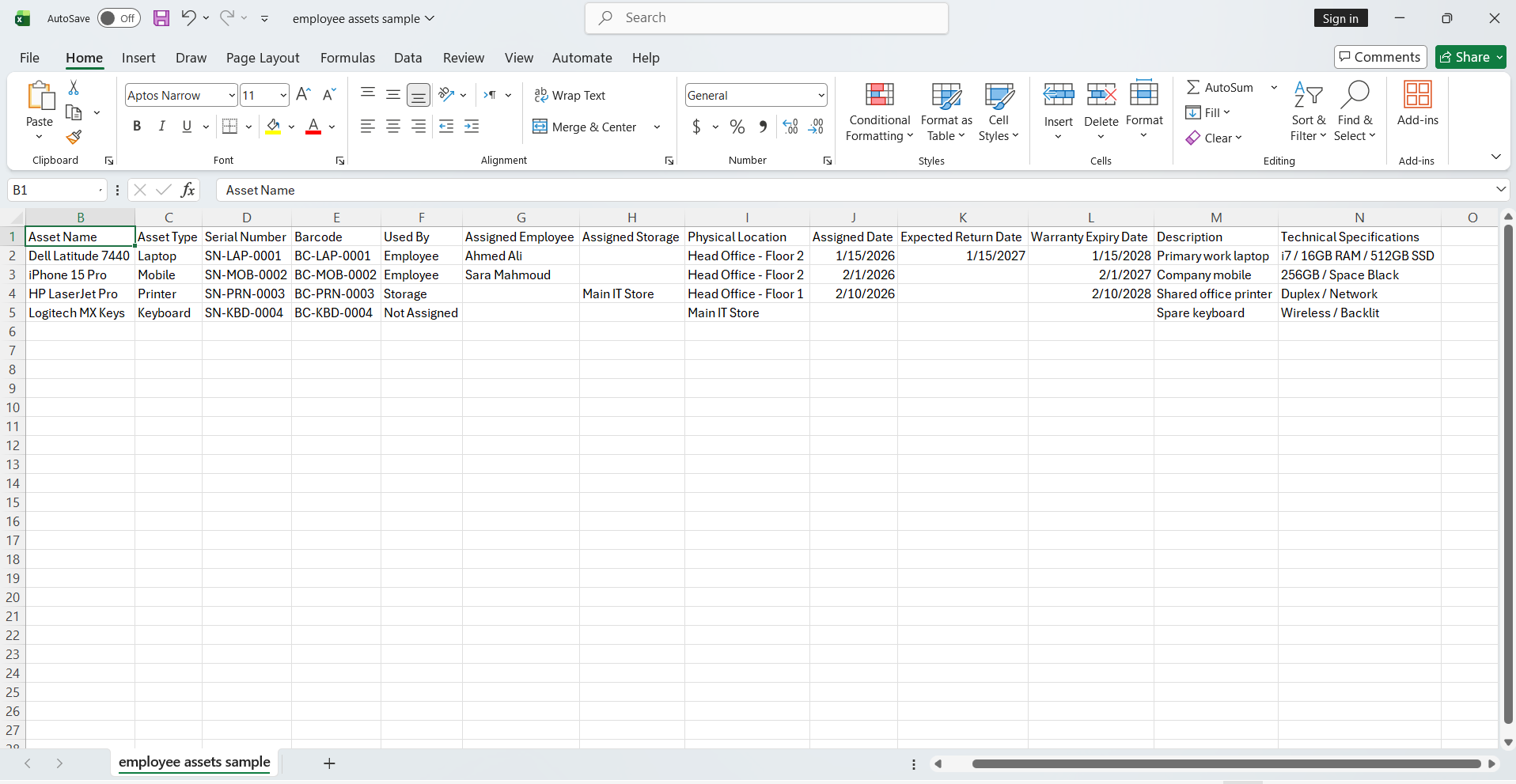
Task: Expand Conditional Formatting menu
Action: 879,112
